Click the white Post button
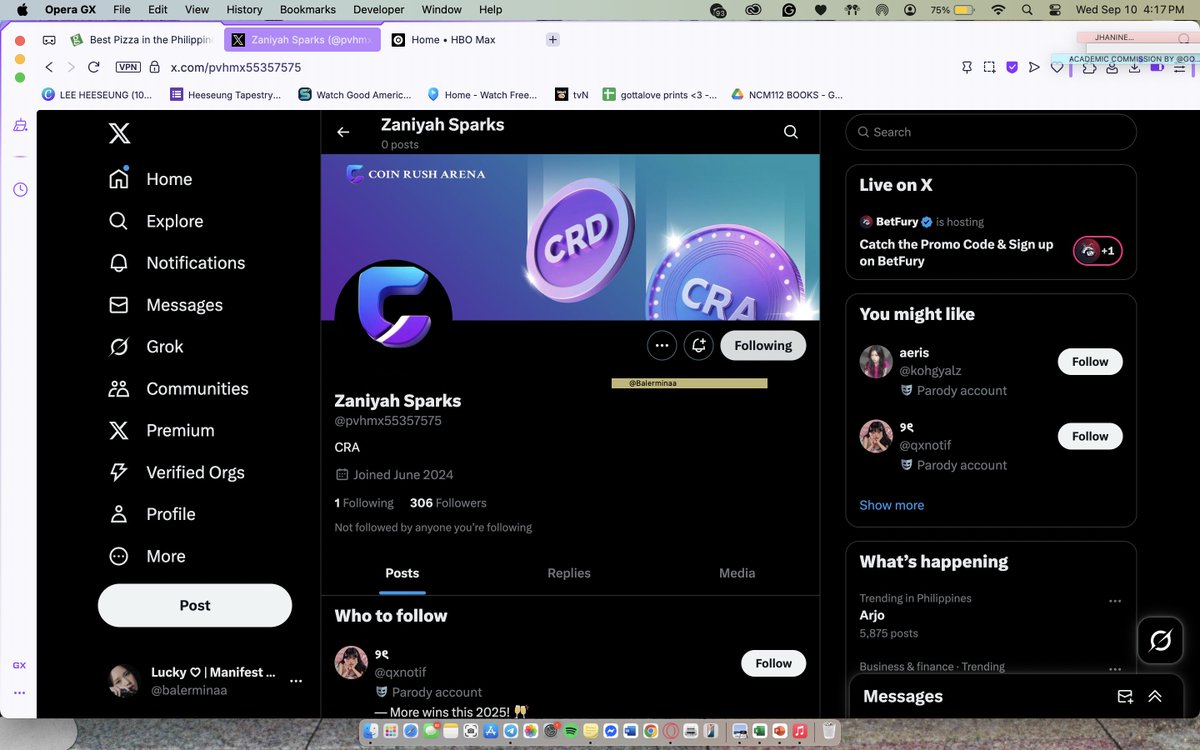 point(195,605)
